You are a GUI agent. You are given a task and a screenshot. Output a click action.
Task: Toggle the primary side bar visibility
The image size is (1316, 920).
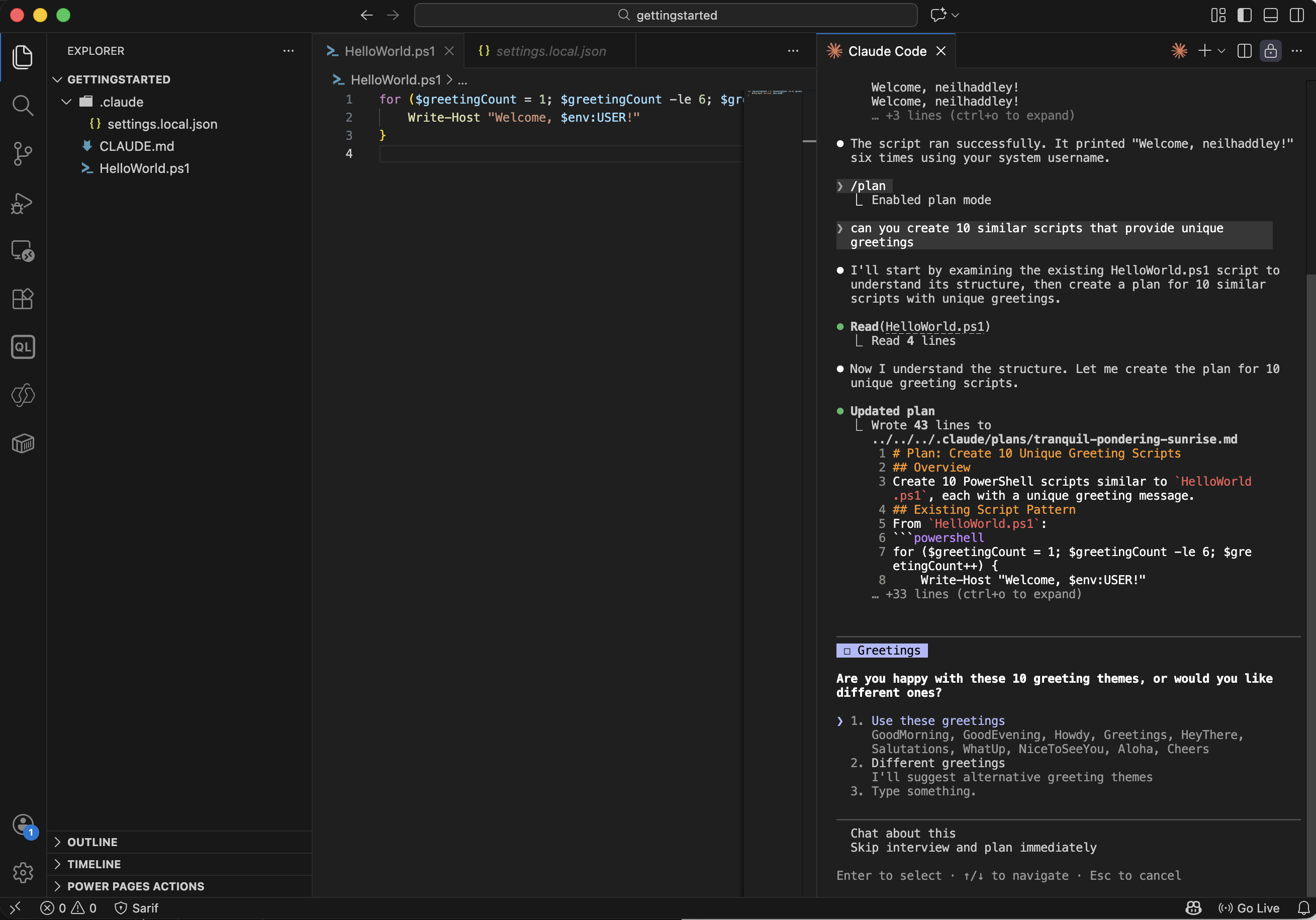click(x=1244, y=16)
